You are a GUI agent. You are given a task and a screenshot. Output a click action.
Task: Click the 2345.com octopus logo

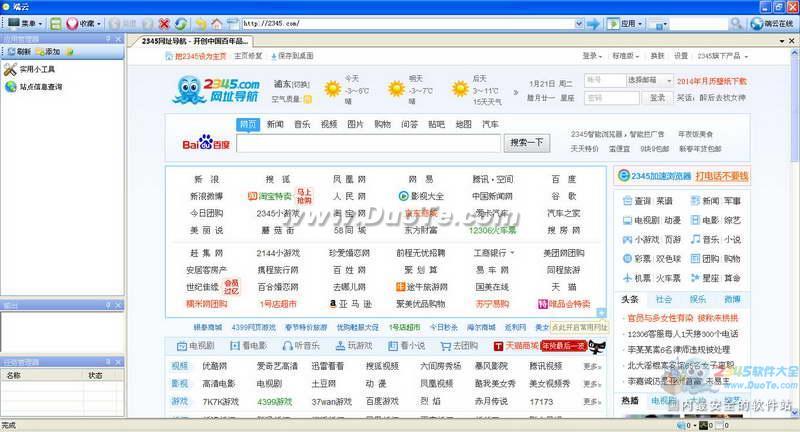click(216, 90)
